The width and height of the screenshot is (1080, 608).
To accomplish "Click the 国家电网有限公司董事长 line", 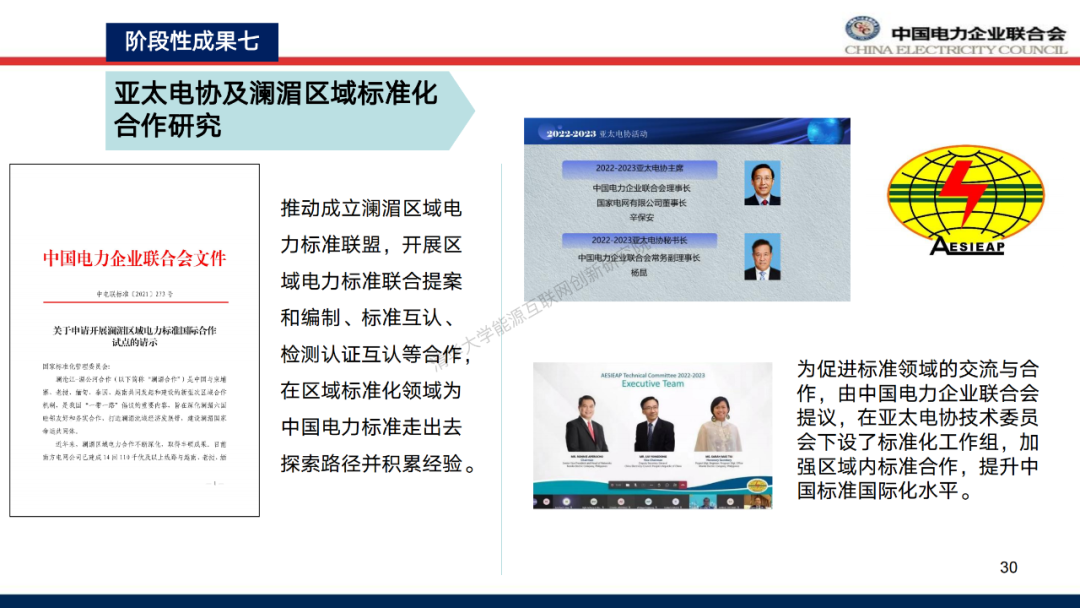I will pyautogui.click(x=641, y=203).
